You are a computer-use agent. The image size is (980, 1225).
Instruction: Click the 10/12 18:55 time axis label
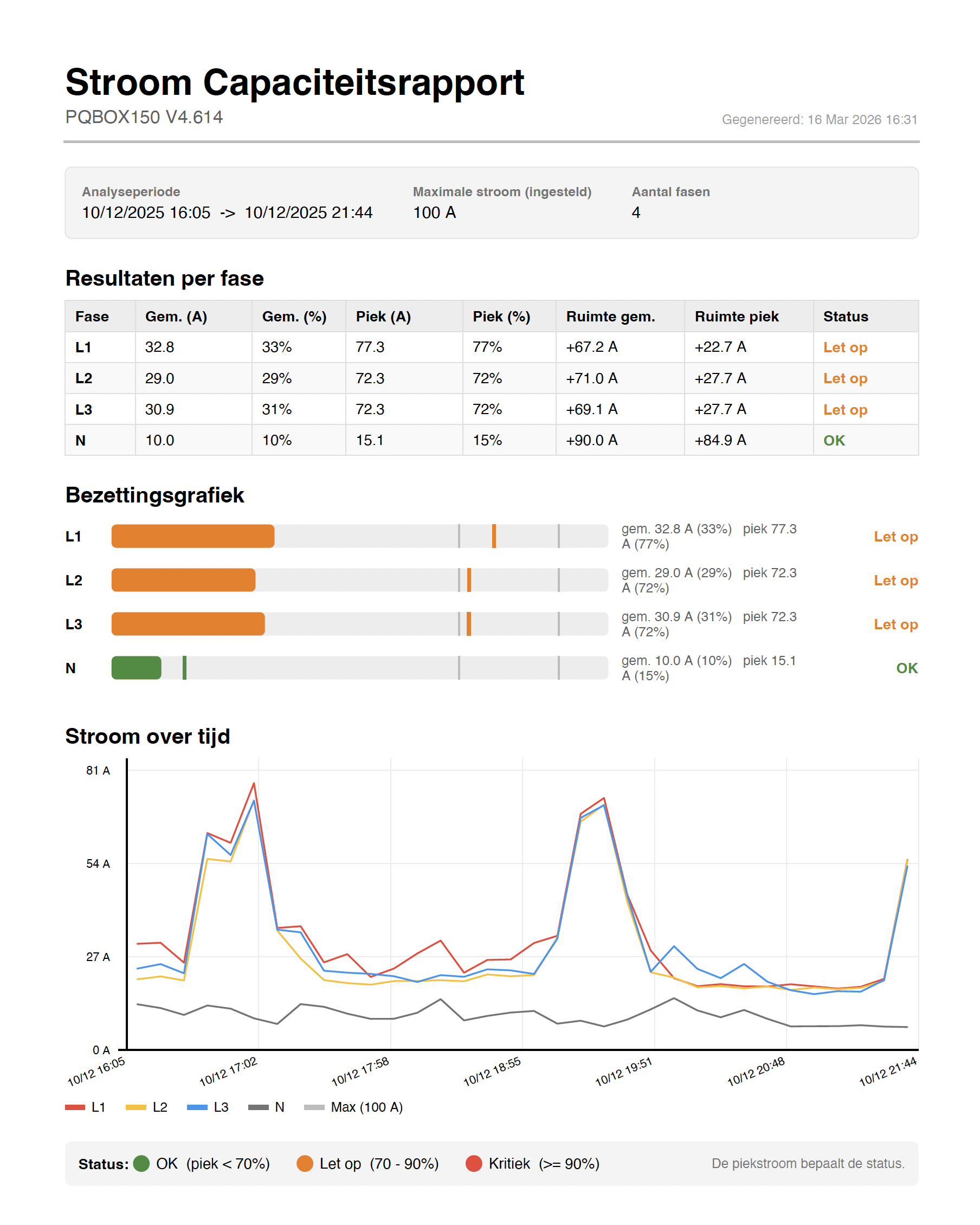point(492,1072)
